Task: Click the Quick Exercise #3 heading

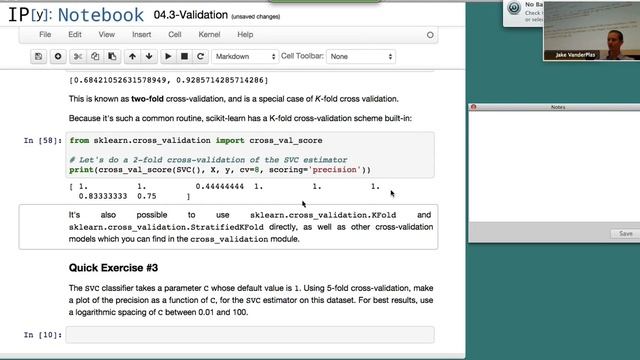Action: pos(113,268)
